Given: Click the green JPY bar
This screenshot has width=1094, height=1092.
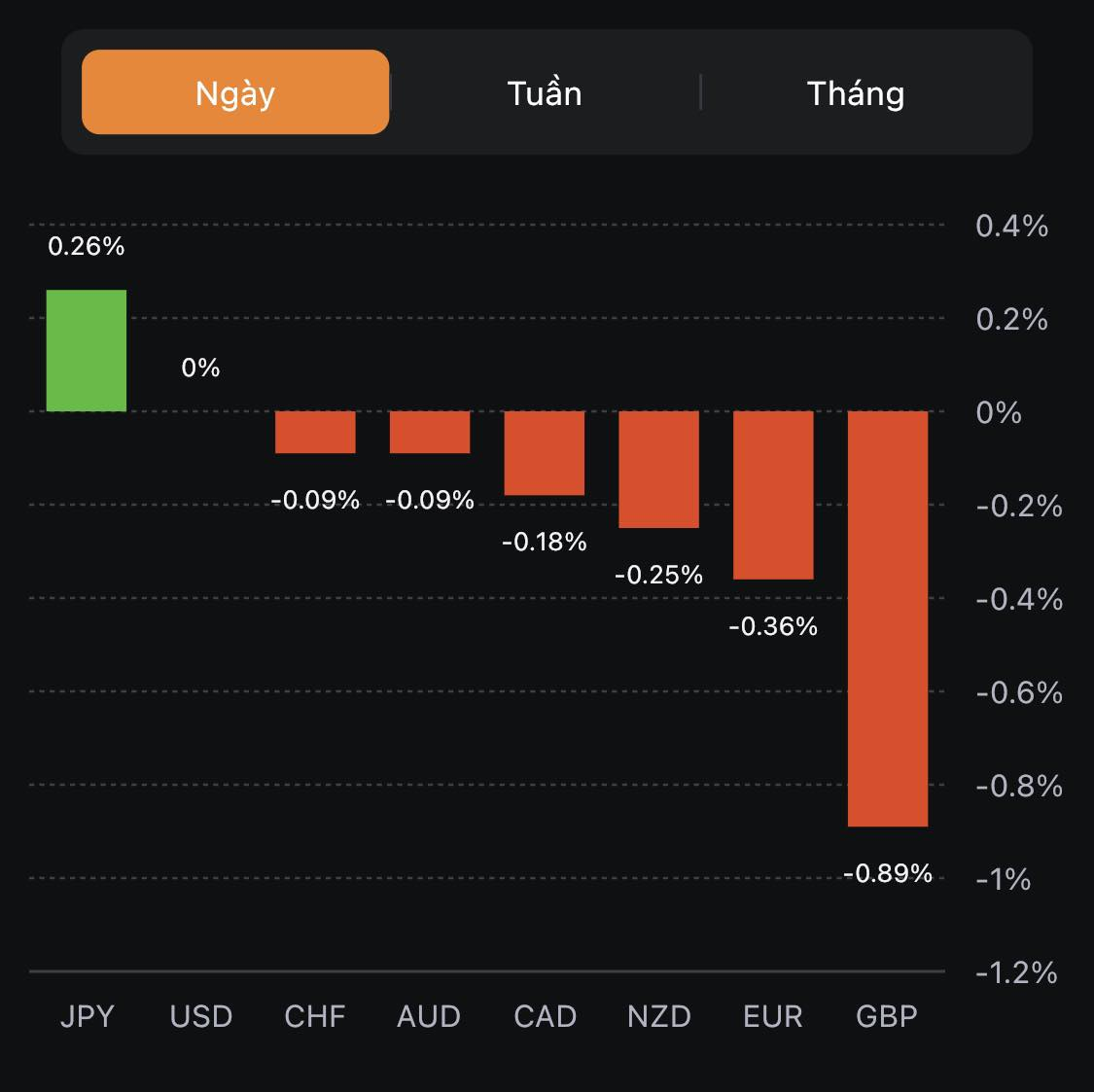Looking at the screenshot, I should point(87,351).
